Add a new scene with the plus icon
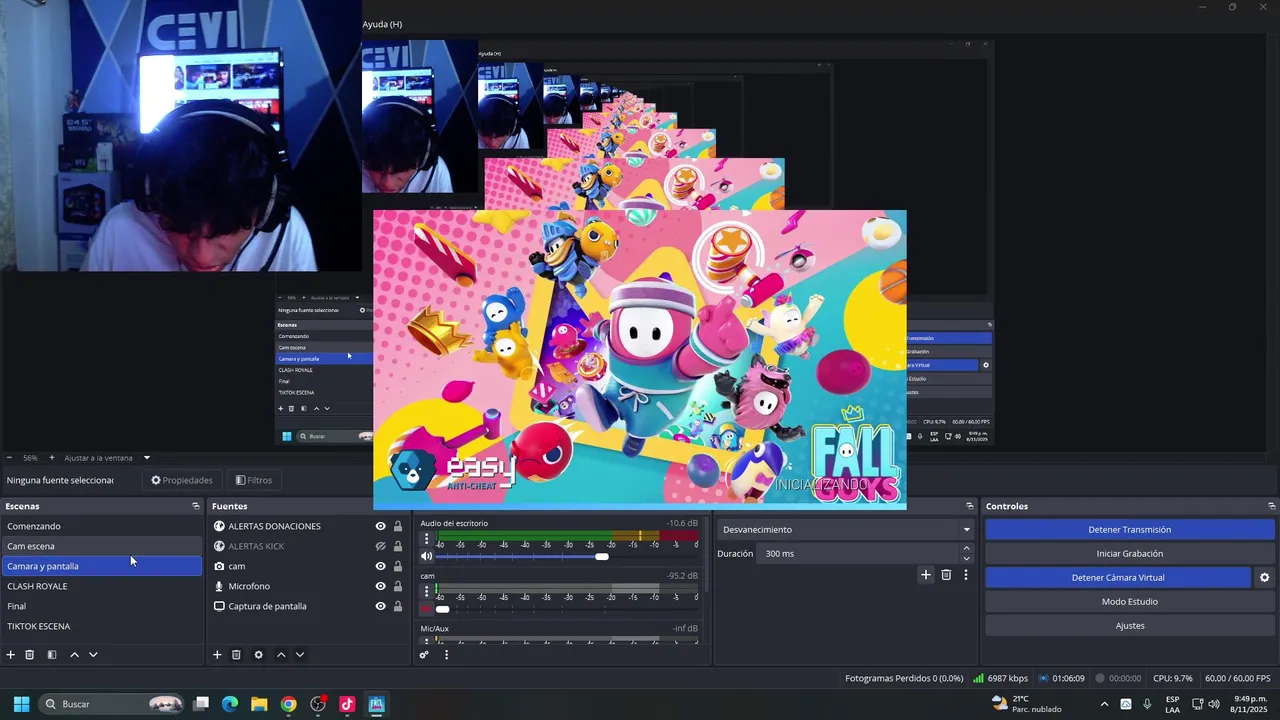Viewport: 1280px width, 720px height. click(11, 655)
